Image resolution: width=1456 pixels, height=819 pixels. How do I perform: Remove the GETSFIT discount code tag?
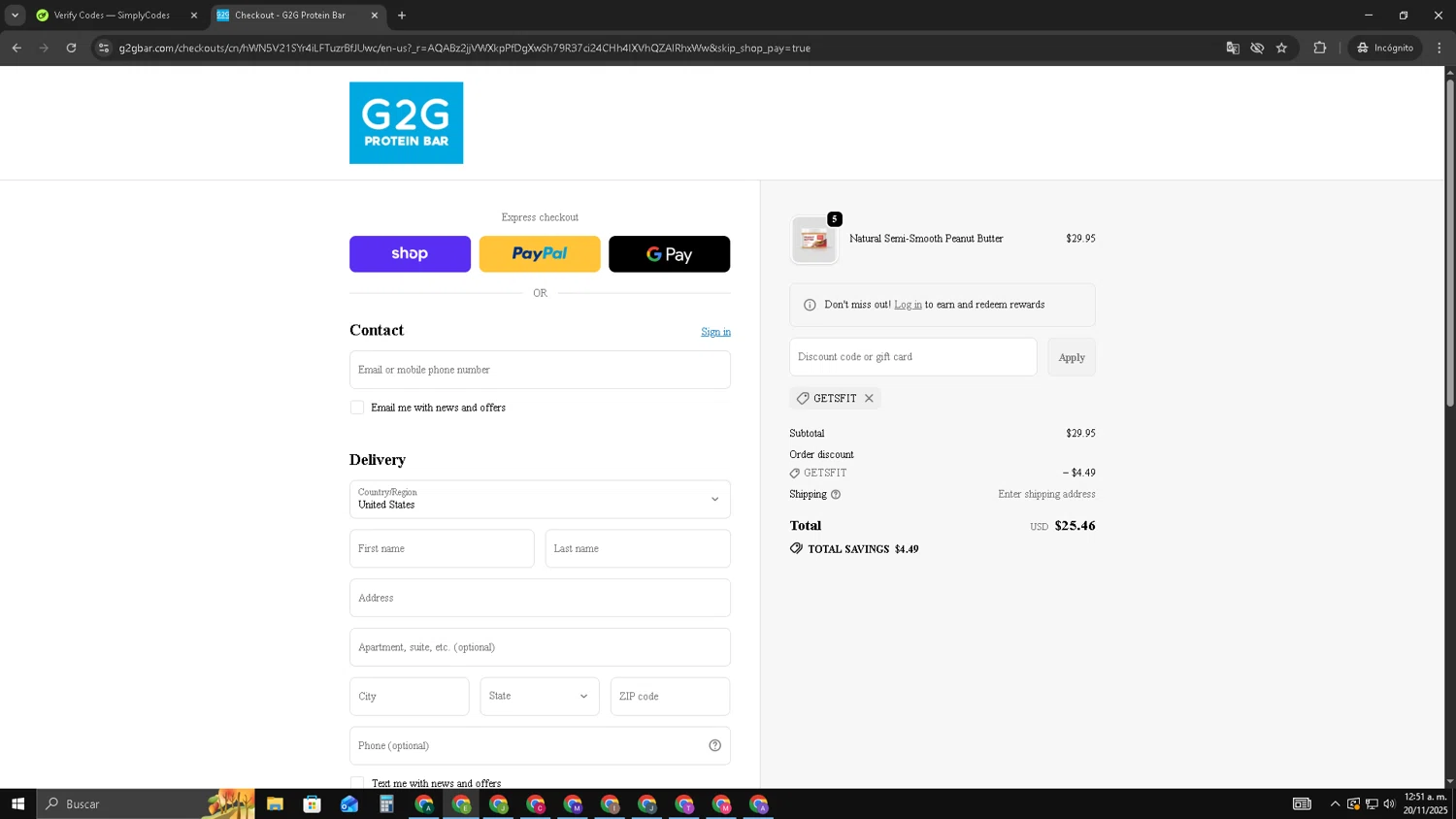point(869,398)
